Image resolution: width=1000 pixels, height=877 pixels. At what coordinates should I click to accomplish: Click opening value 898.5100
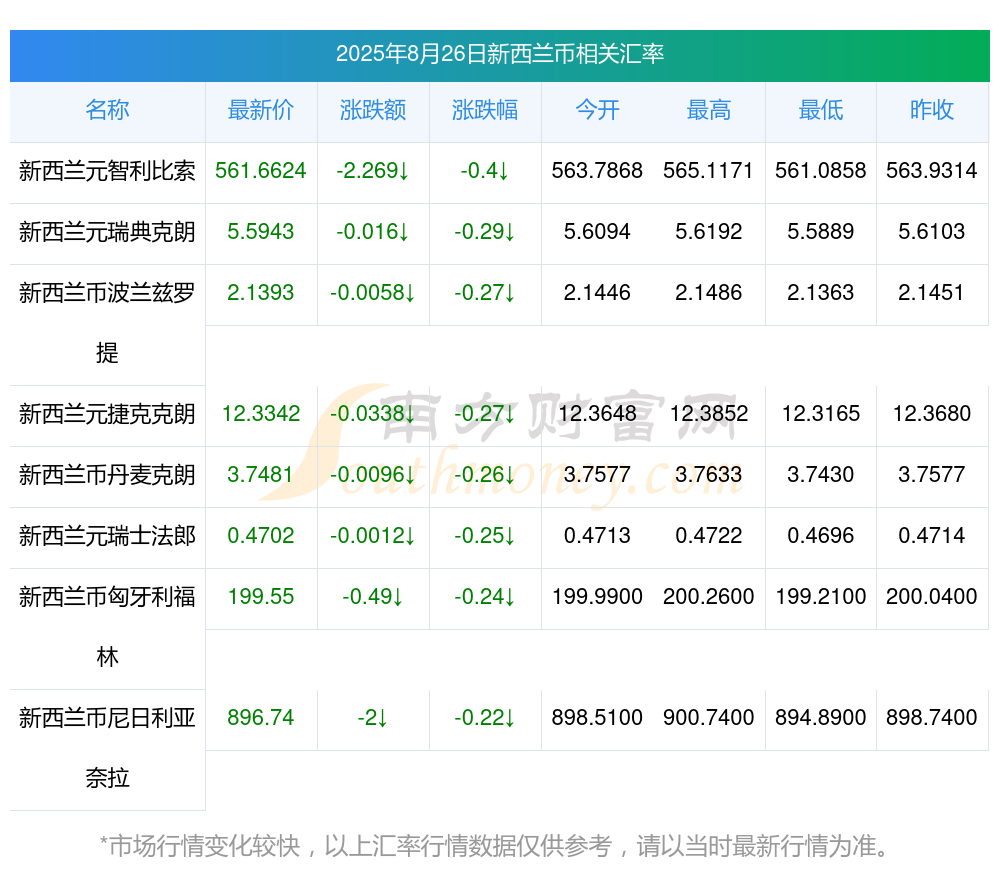(x=597, y=718)
